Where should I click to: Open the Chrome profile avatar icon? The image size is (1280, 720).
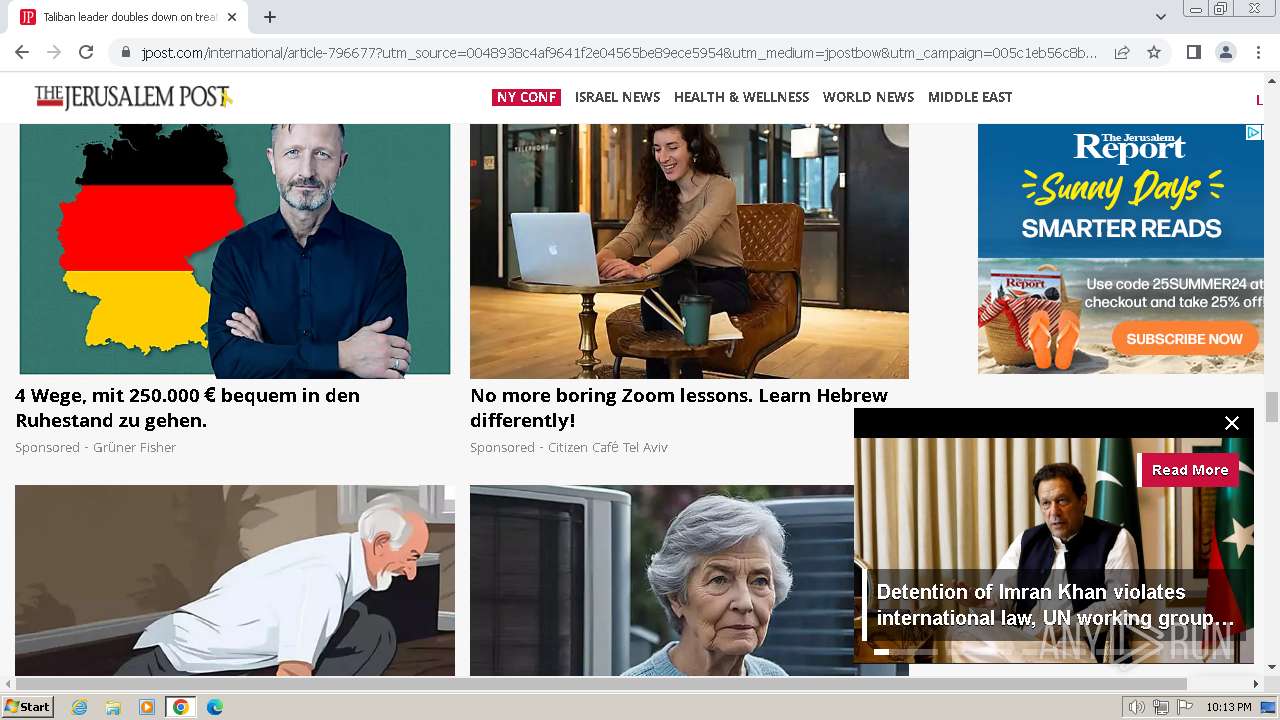pos(1225,52)
